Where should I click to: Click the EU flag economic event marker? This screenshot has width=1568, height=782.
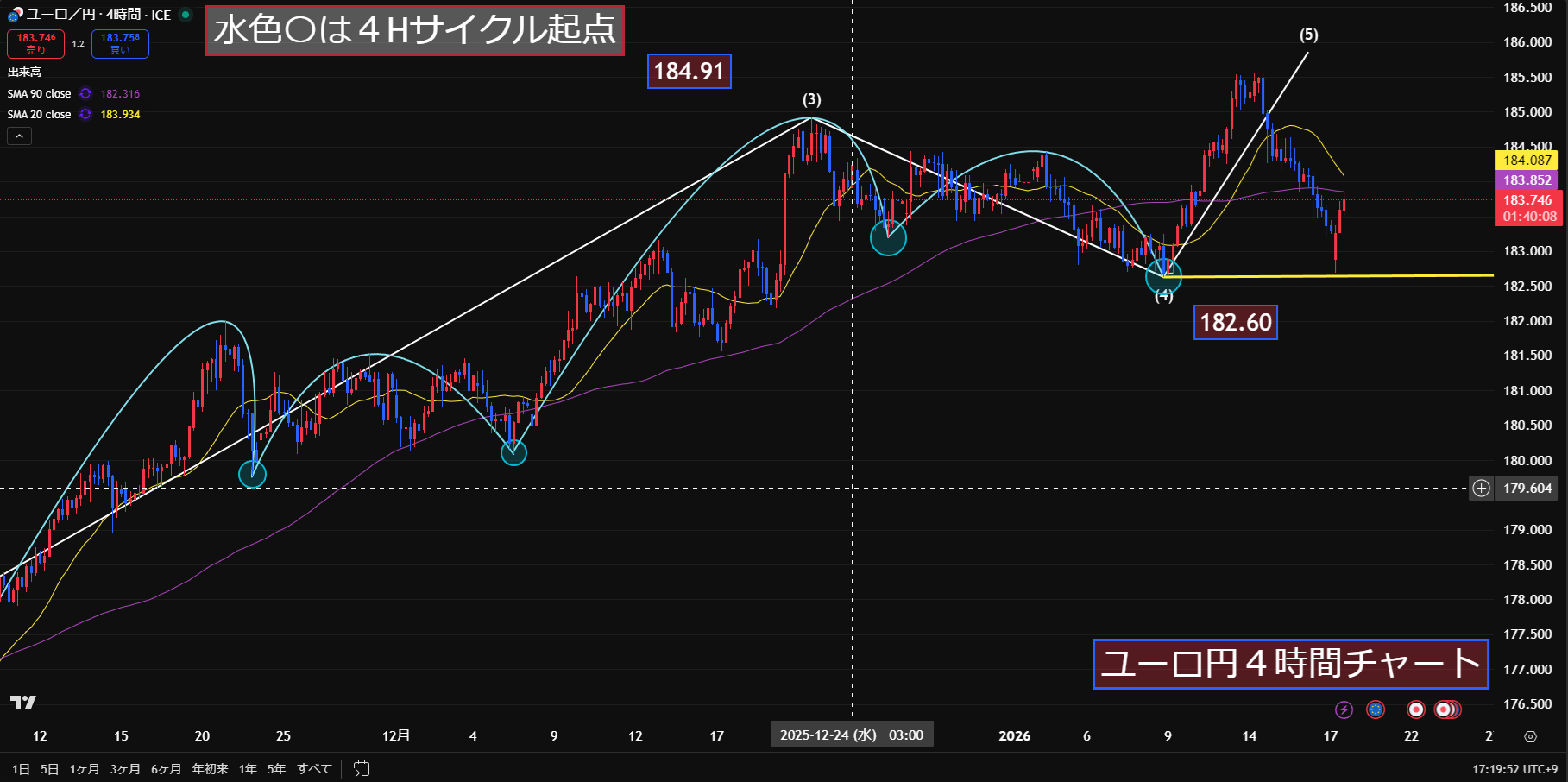(1376, 709)
